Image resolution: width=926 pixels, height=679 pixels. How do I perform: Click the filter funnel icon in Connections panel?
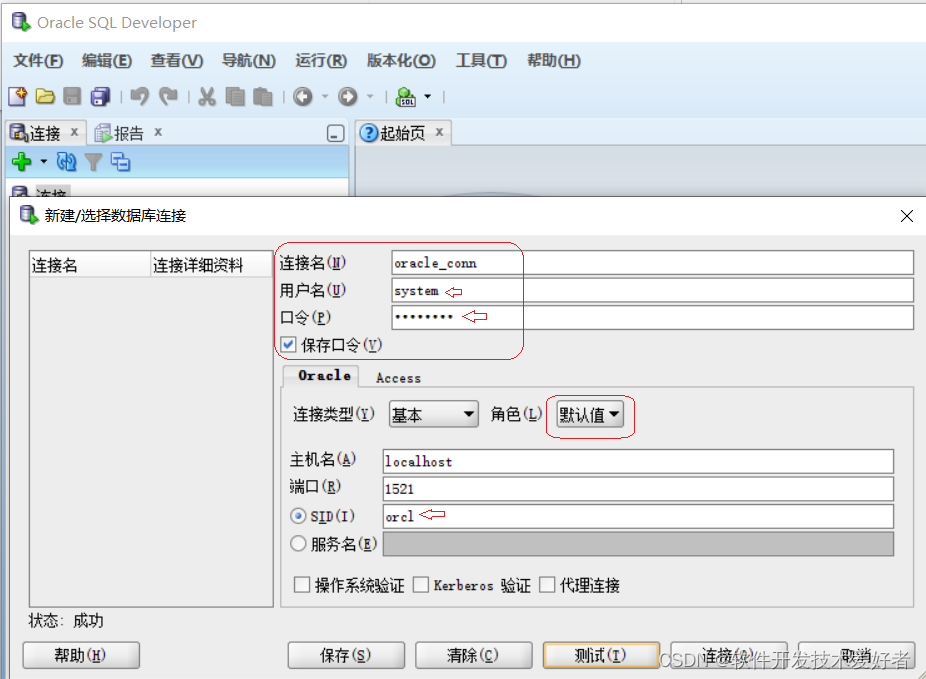(x=93, y=162)
